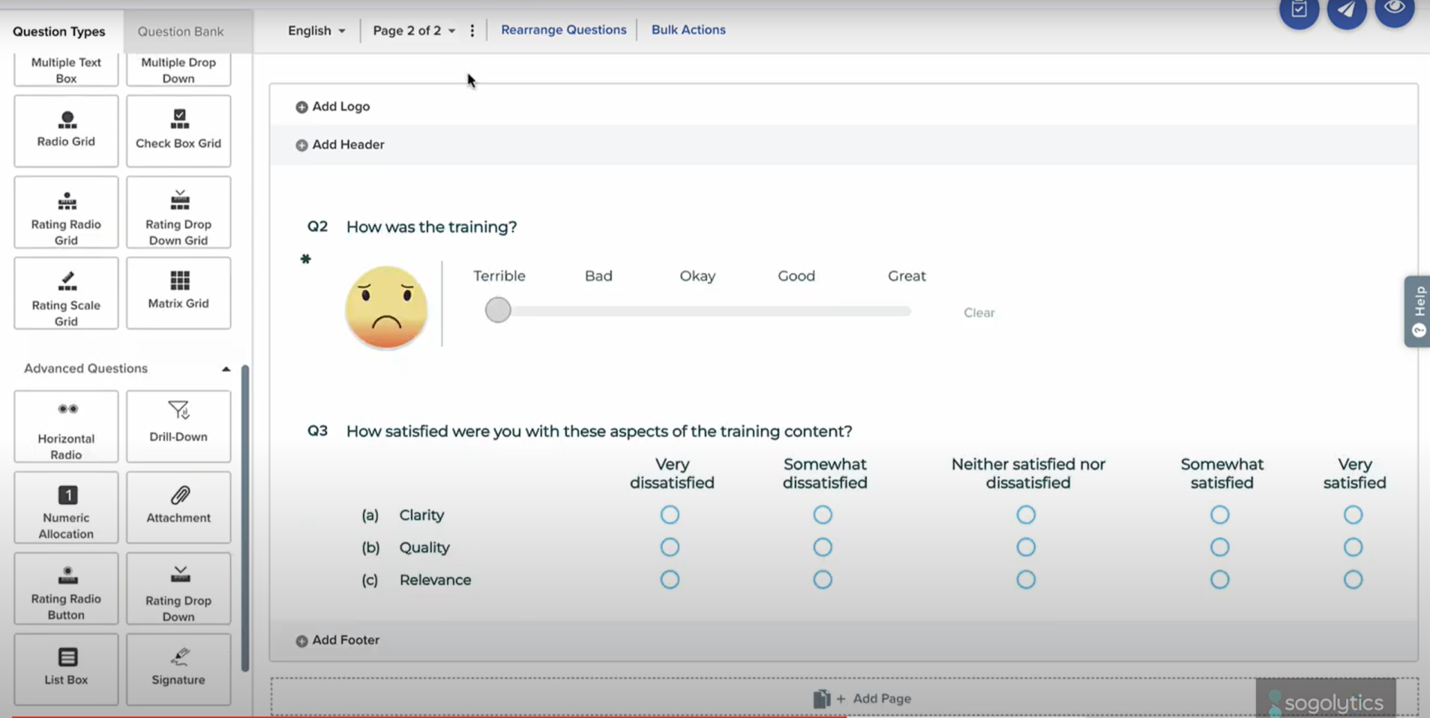Select Somewhat dissatisfied for Clarity
This screenshot has height=718, width=1430.
822,515
